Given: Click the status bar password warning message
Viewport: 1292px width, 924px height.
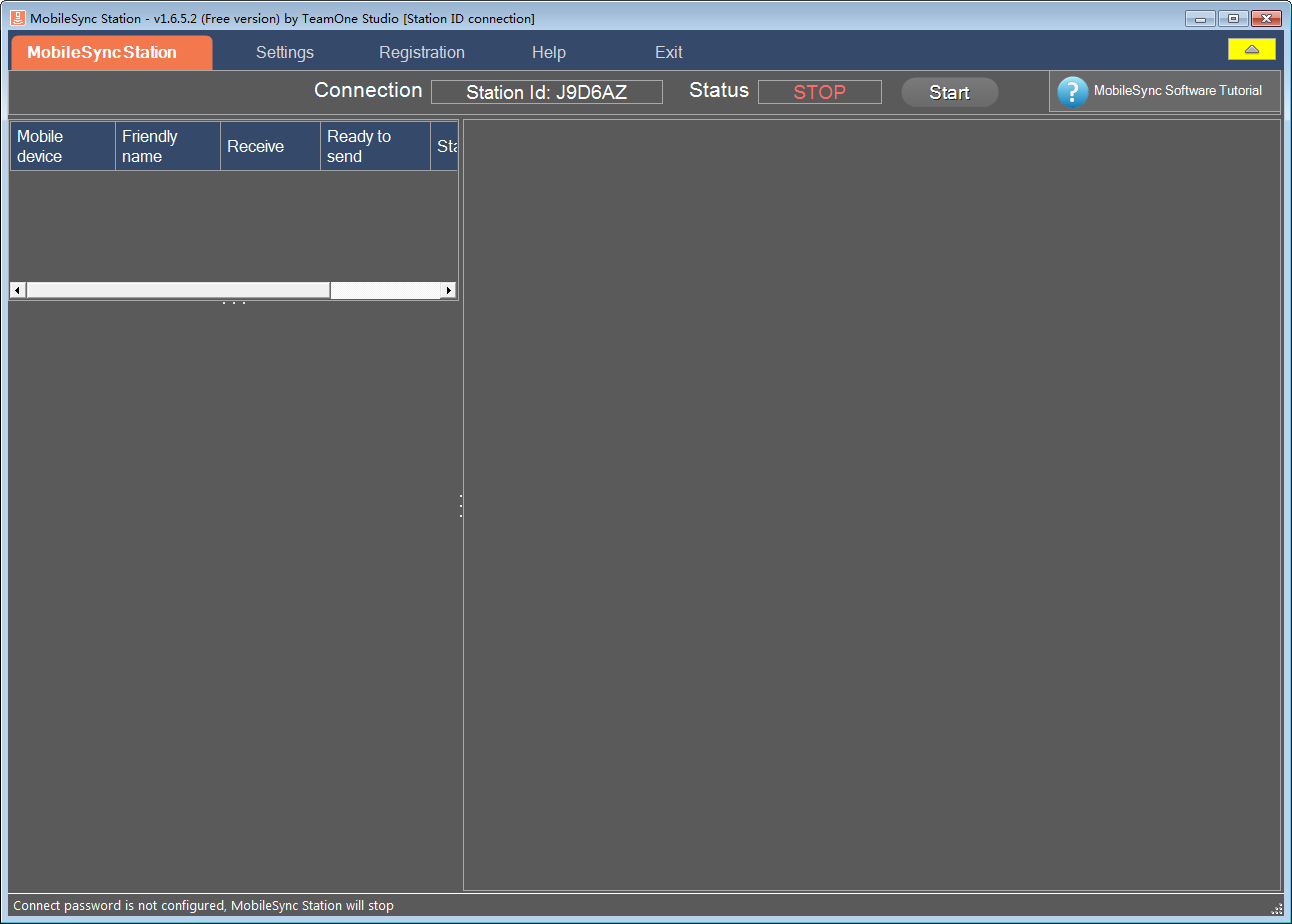Looking at the screenshot, I should 203,906.
